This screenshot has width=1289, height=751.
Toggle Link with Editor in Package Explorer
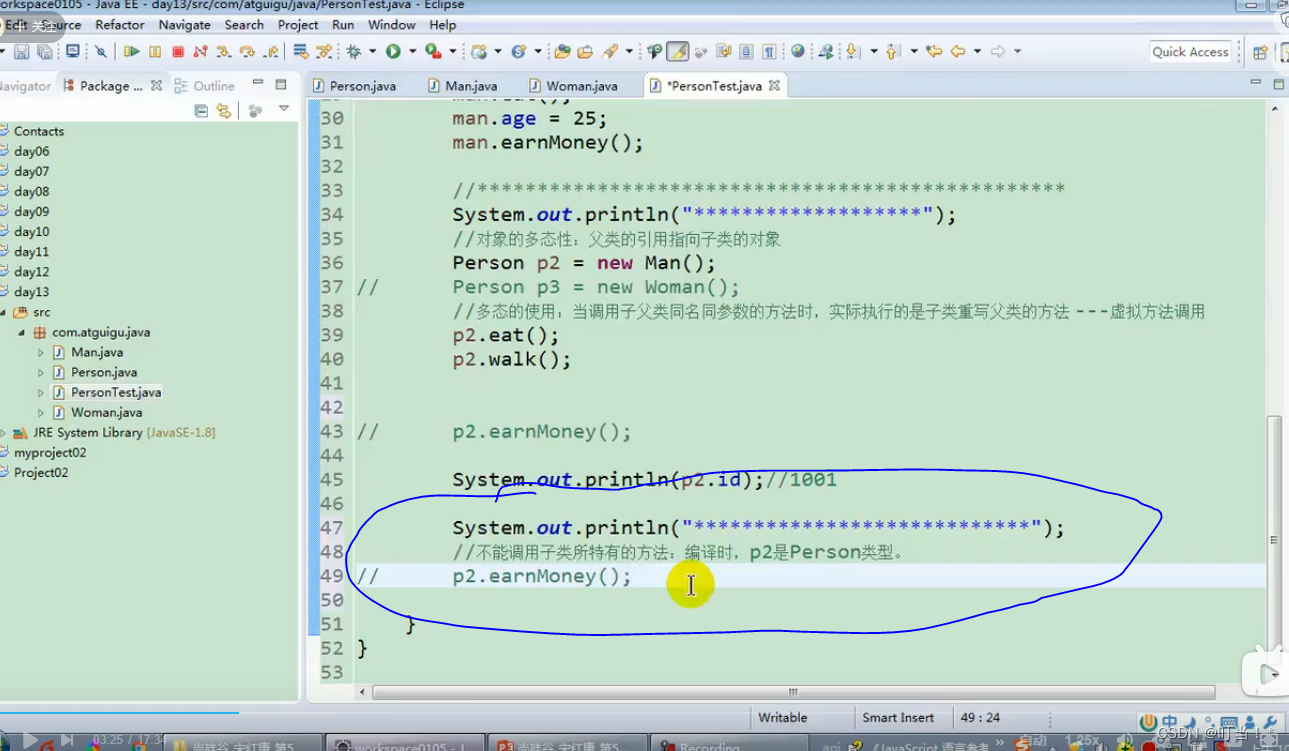click(x=223, y=110)
